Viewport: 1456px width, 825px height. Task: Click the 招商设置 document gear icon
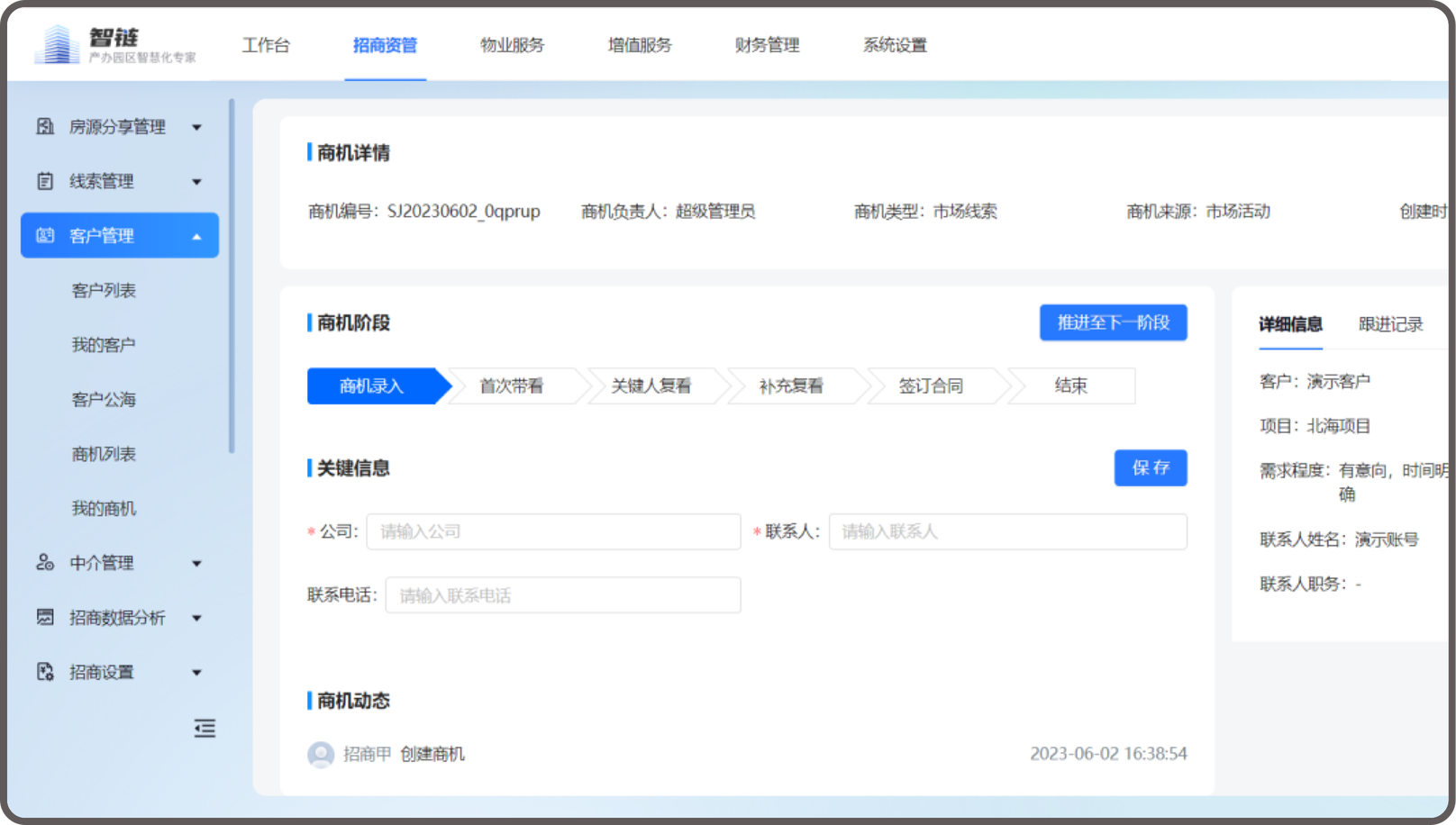(x=45, y=672)
